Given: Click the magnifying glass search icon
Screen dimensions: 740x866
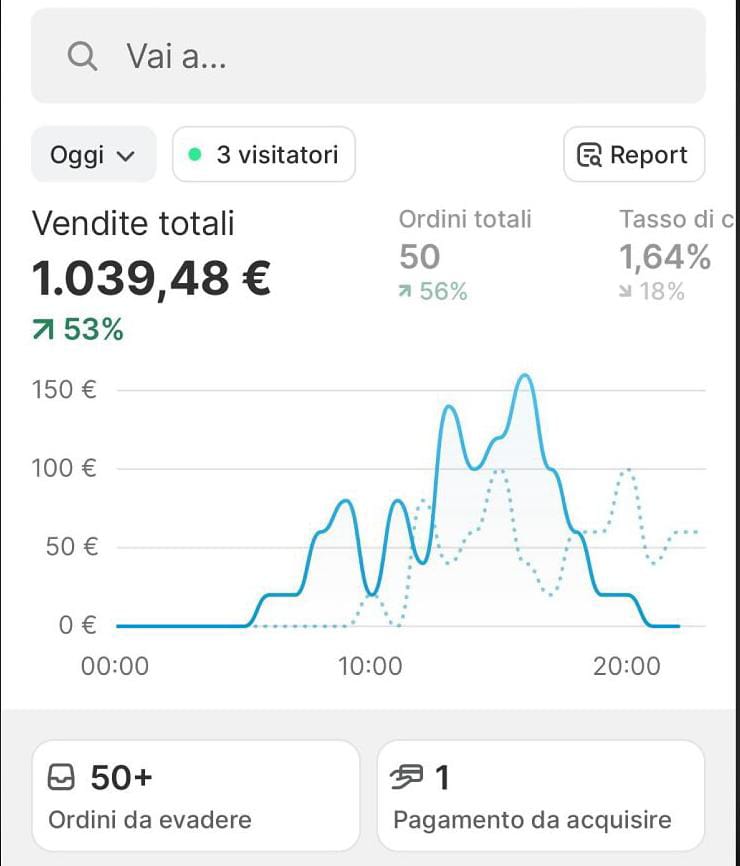Looking at the screenshot, I should (x=82, y=57).
